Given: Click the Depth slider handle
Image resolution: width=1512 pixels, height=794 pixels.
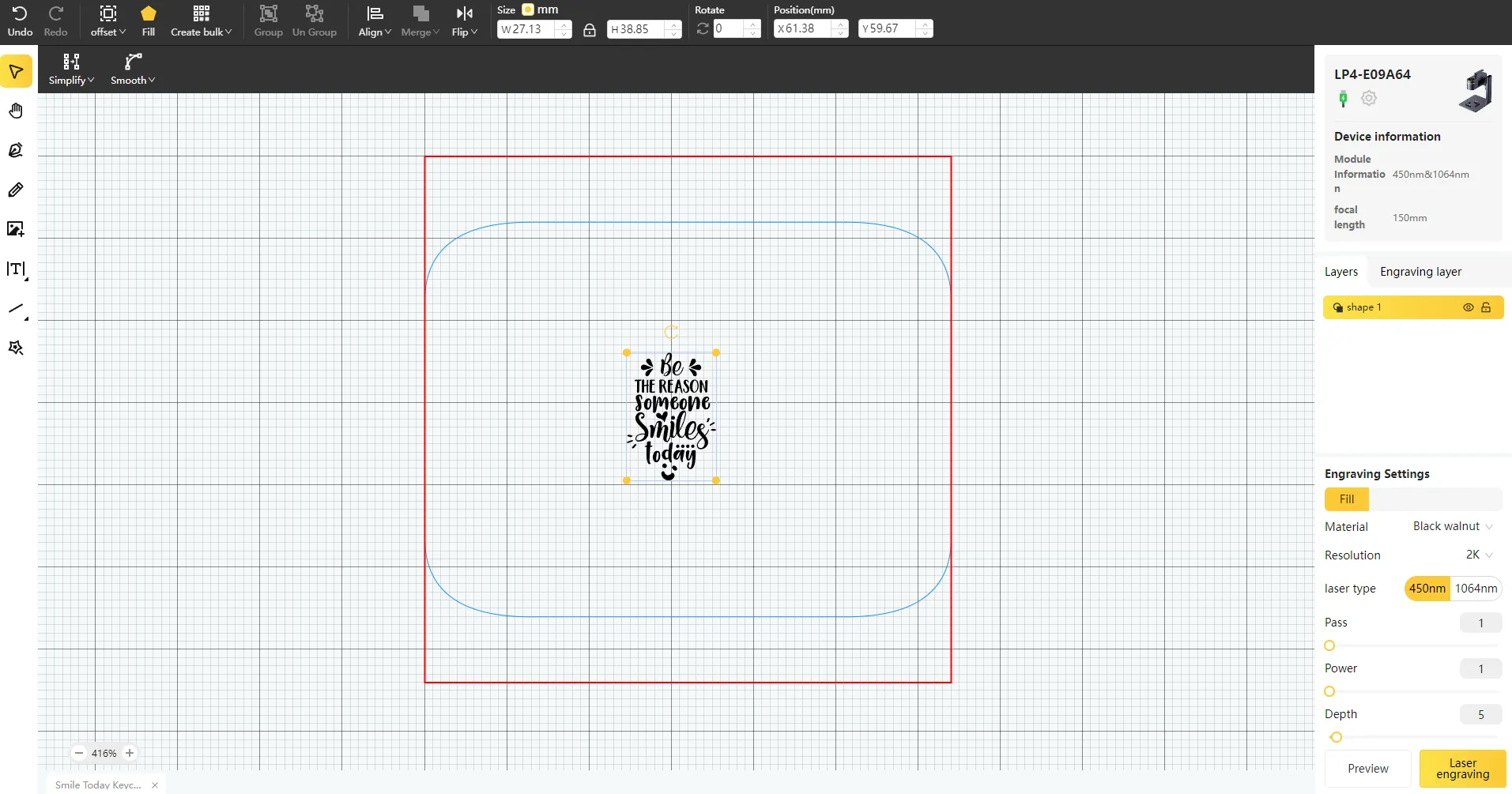Looking at the screenshot, I should coord(1336,737).
